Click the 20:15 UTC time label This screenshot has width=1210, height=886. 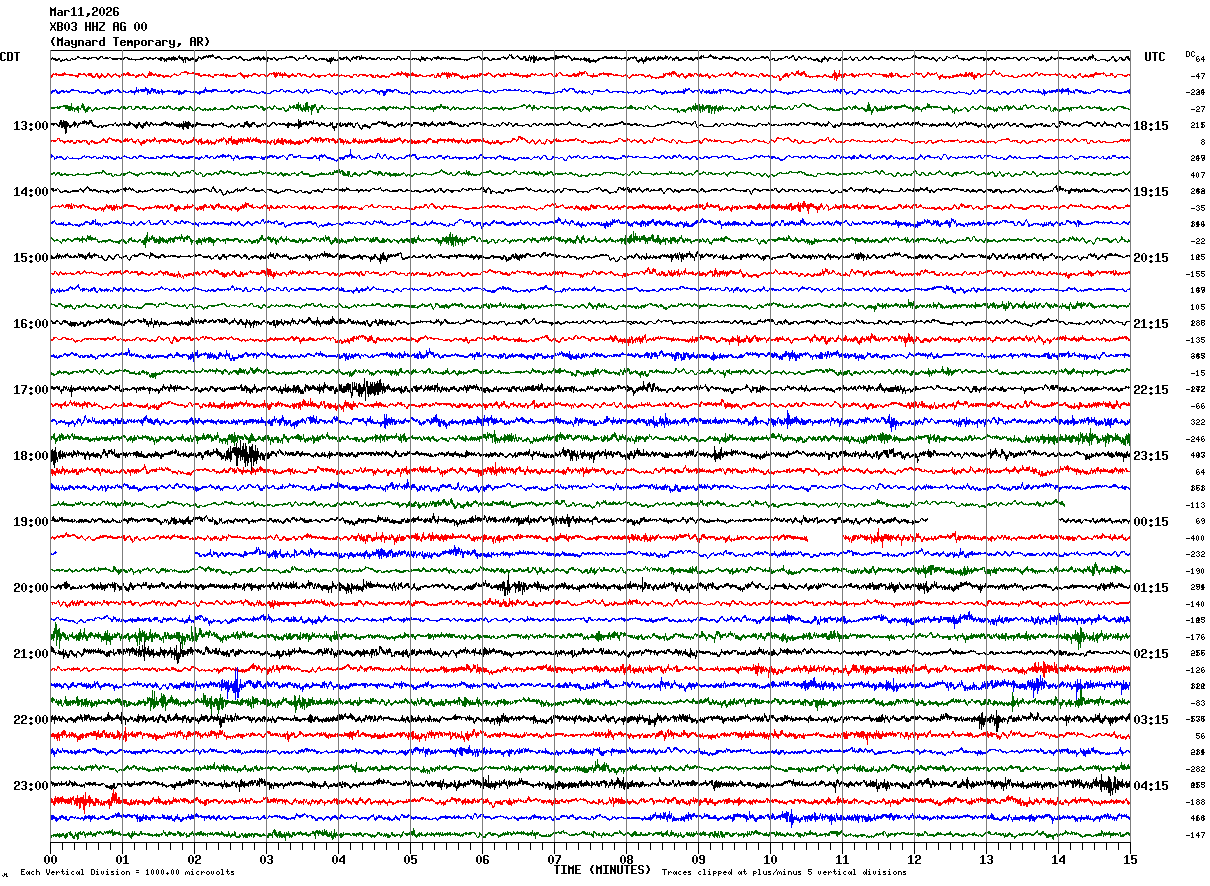pos(1151,258)
